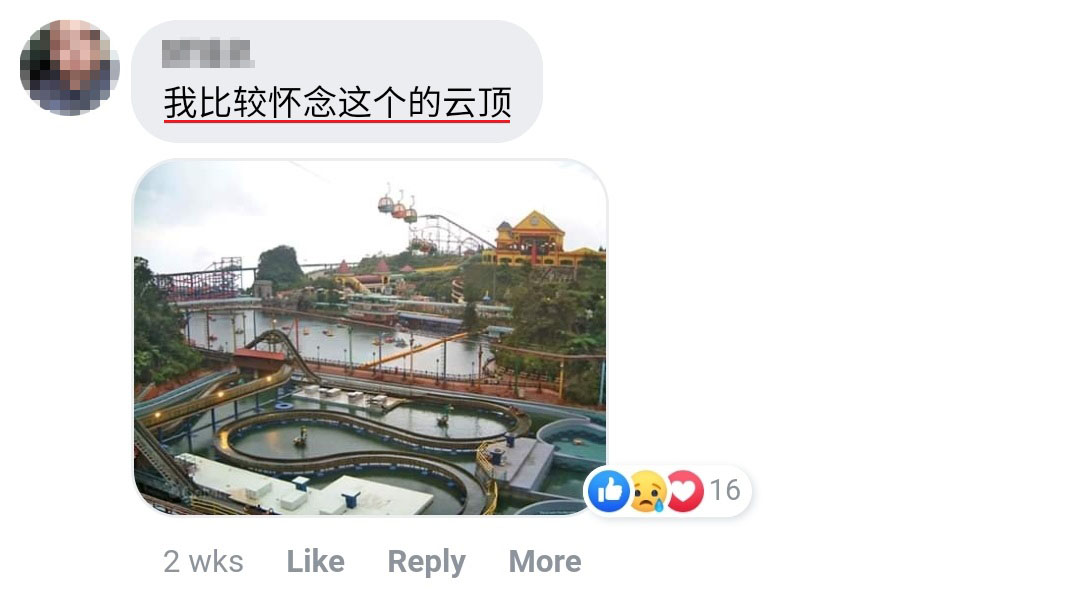Viewport: 1080px width, 592px height.
Task: Click the blue thumbs-up reaction icon
Action: coord(609,491)
